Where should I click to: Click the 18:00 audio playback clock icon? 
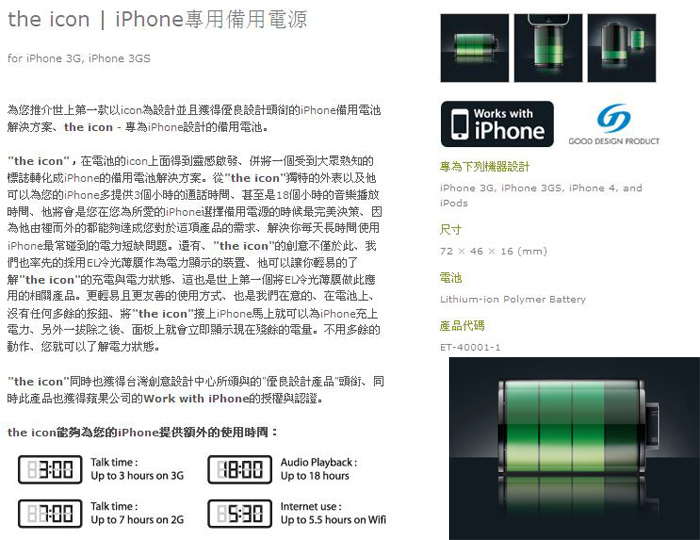tap(240, 469)
